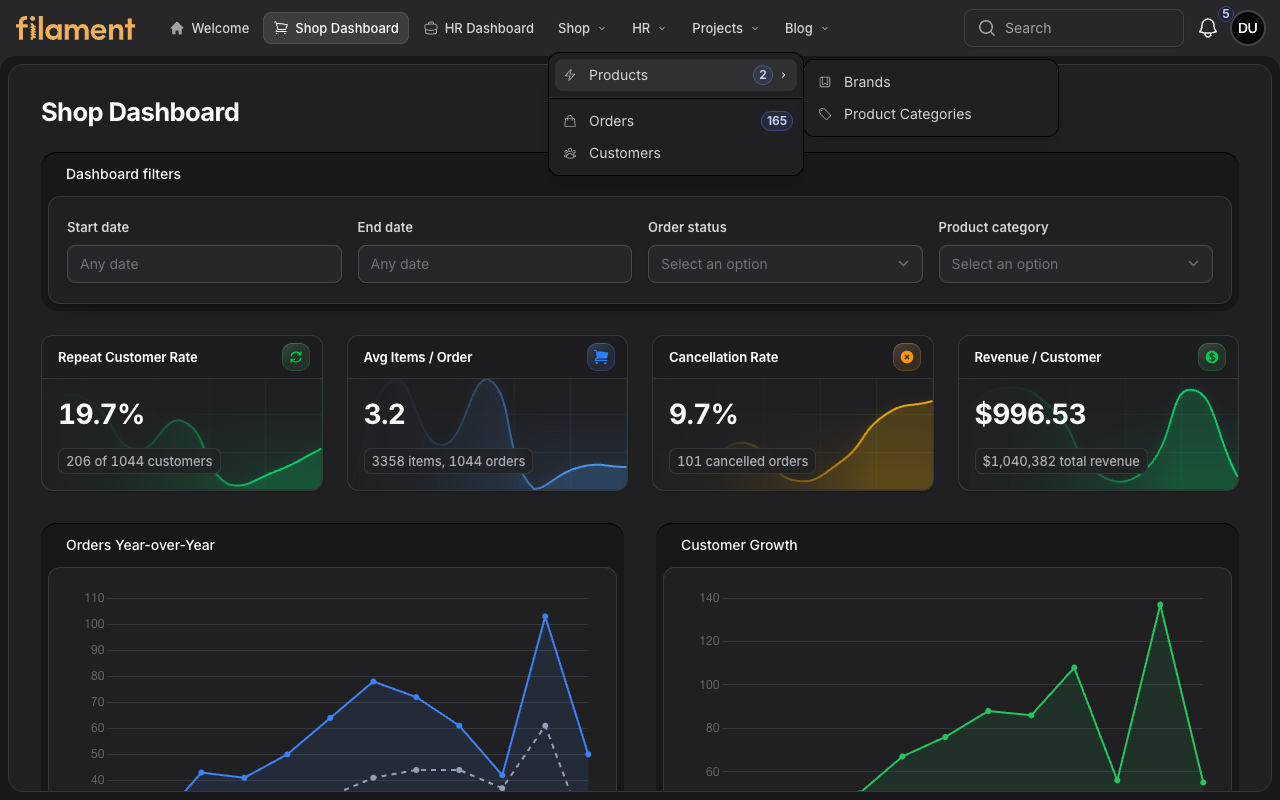The width and height of the screenshot is (1280, 800).
Task: Expand the HR navigation dropdown
Action: click(649, 28)
